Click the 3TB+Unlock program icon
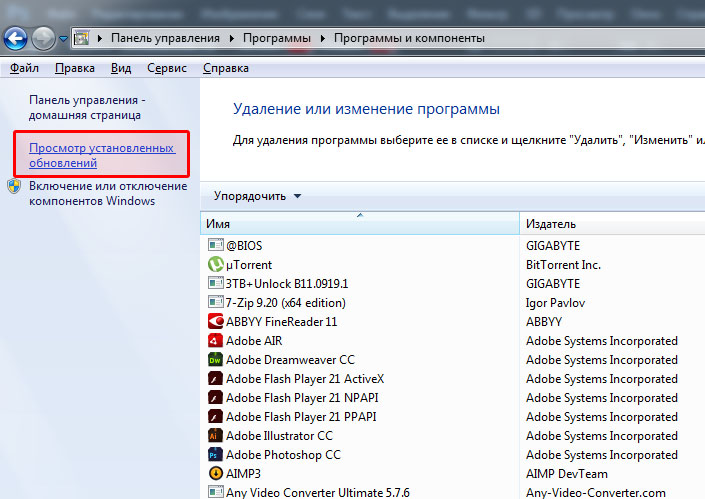This screenshot has height=499, width=705. tap(216, 283)
